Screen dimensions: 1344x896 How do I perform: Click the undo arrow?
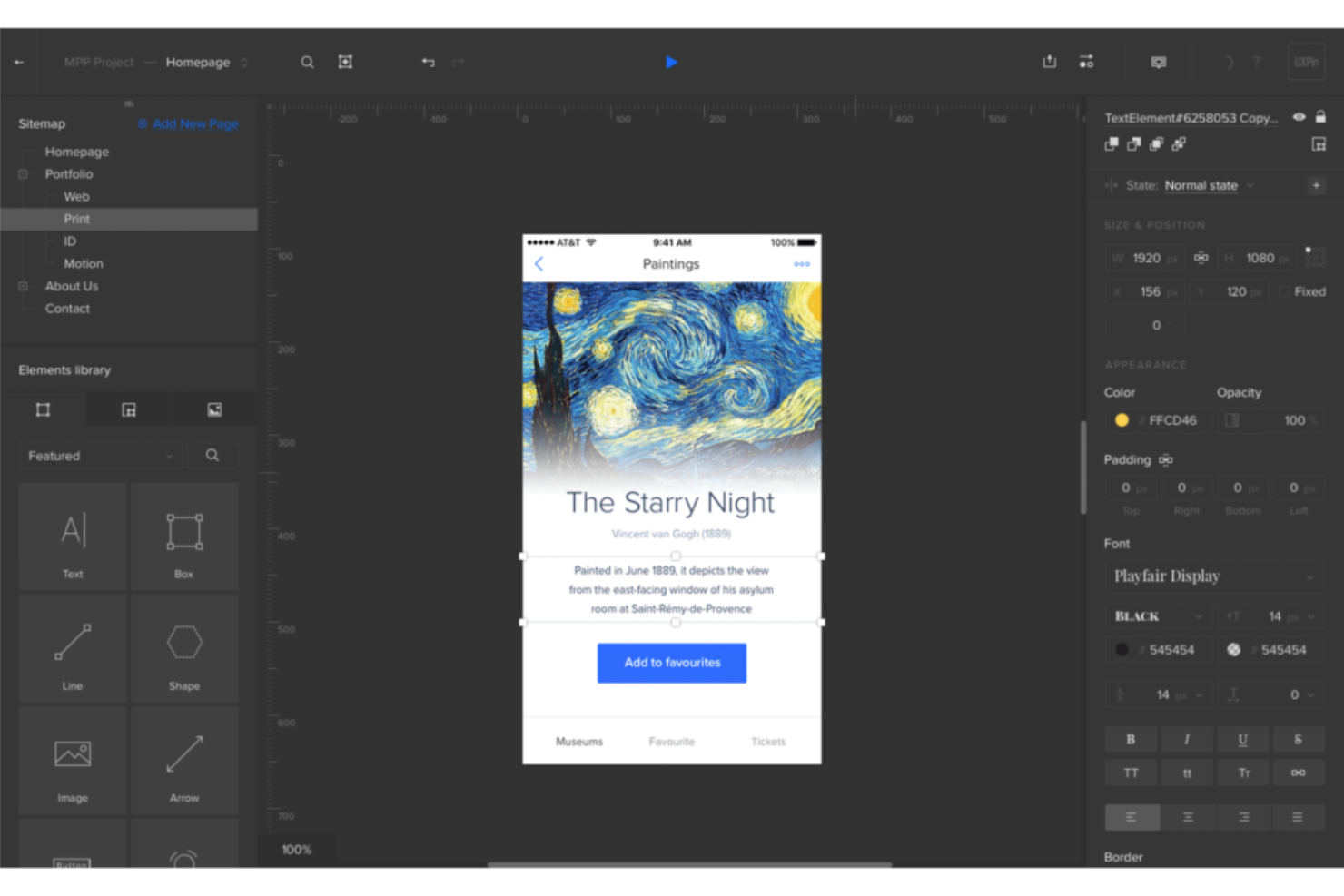(428, 63)
